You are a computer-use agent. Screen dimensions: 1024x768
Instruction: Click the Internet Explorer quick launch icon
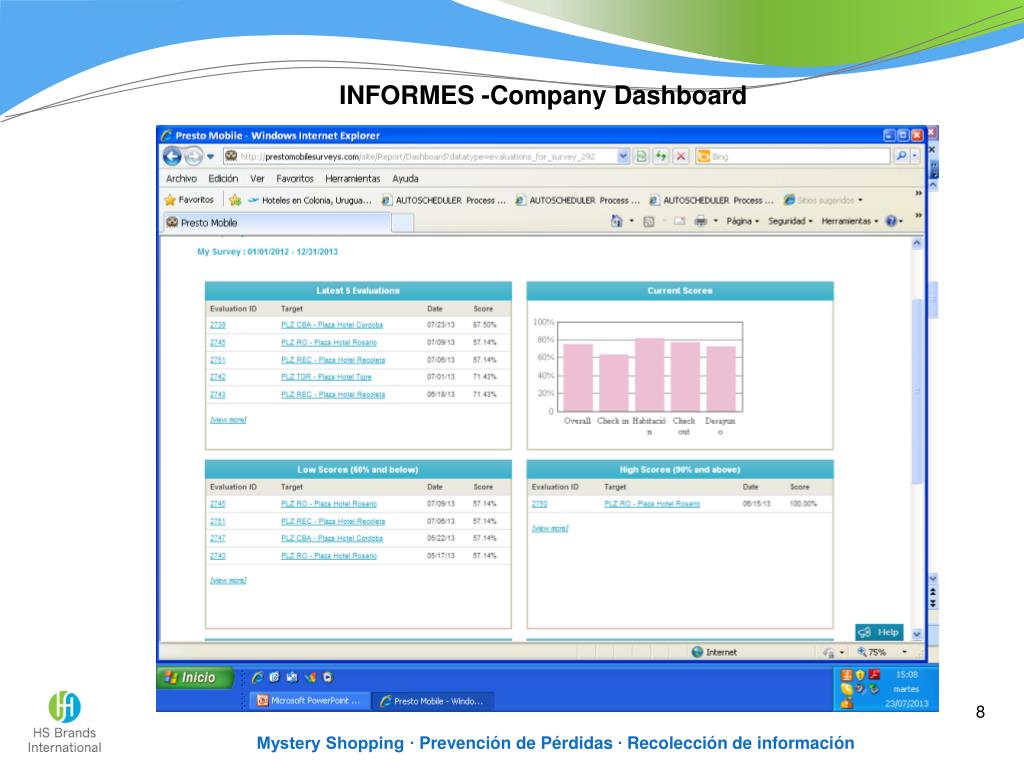point(257,677)
